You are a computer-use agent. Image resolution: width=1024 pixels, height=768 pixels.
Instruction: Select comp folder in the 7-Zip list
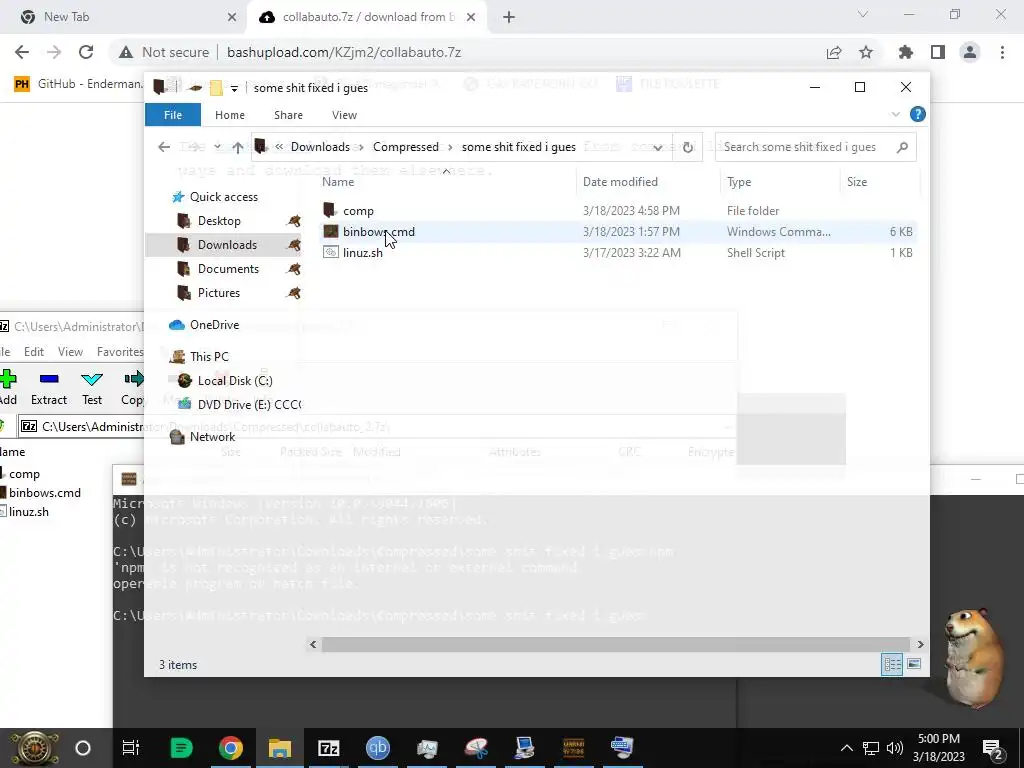pos(24,474)
